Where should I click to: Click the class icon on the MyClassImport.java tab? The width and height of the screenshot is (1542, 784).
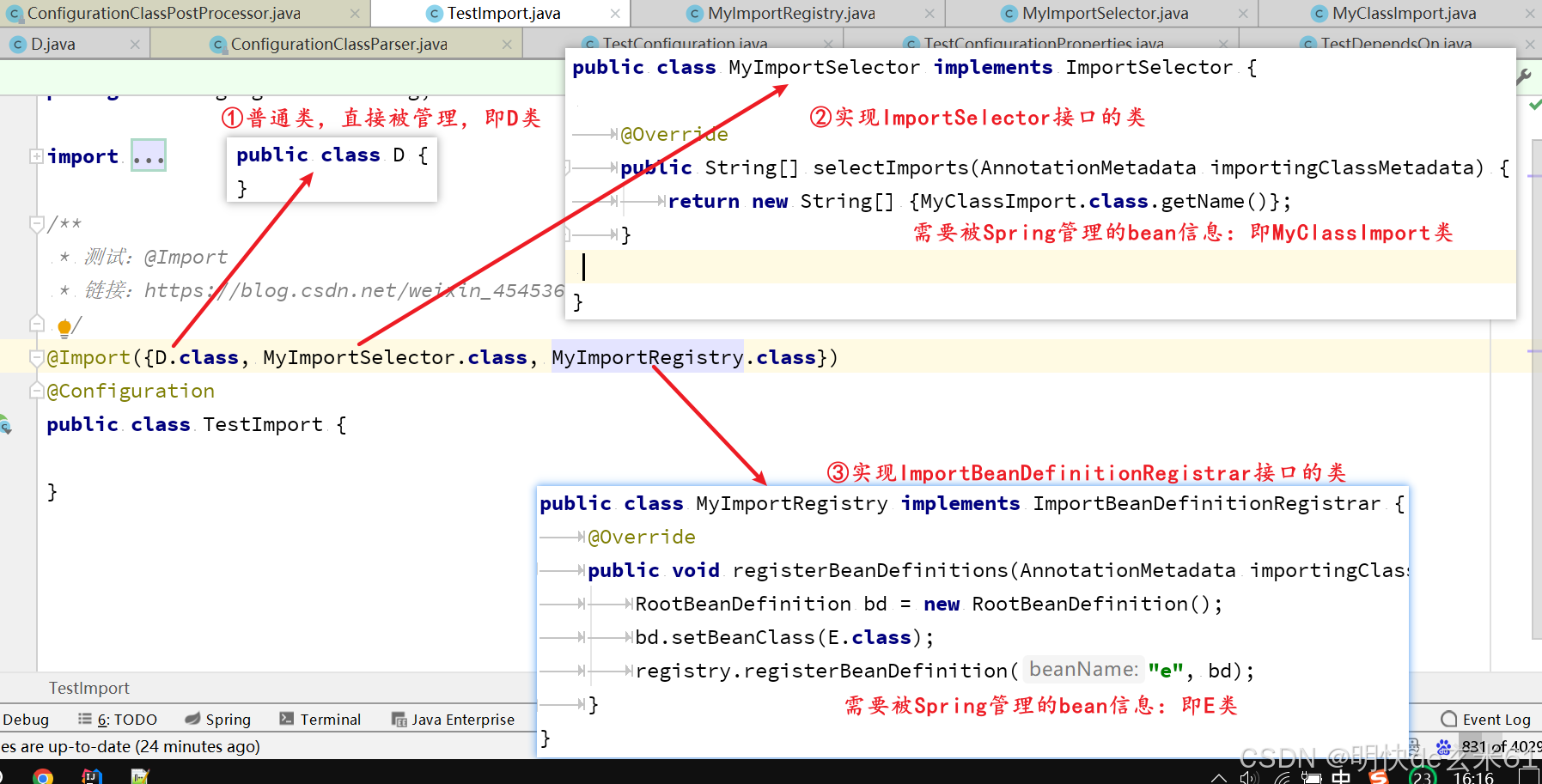coord(1320,14)
